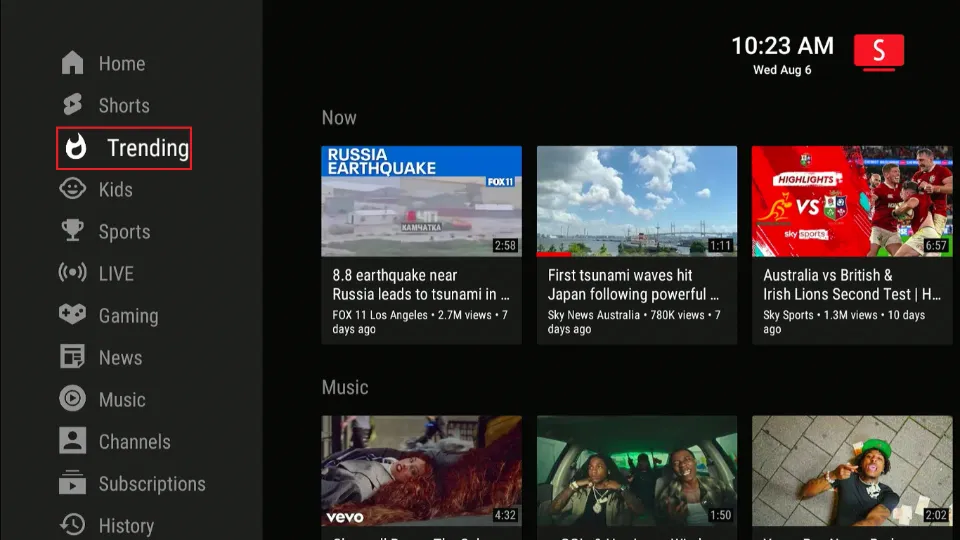Click the LIVE broadcast signal icon
Screen dimensions: 960x540
[72, 272]
